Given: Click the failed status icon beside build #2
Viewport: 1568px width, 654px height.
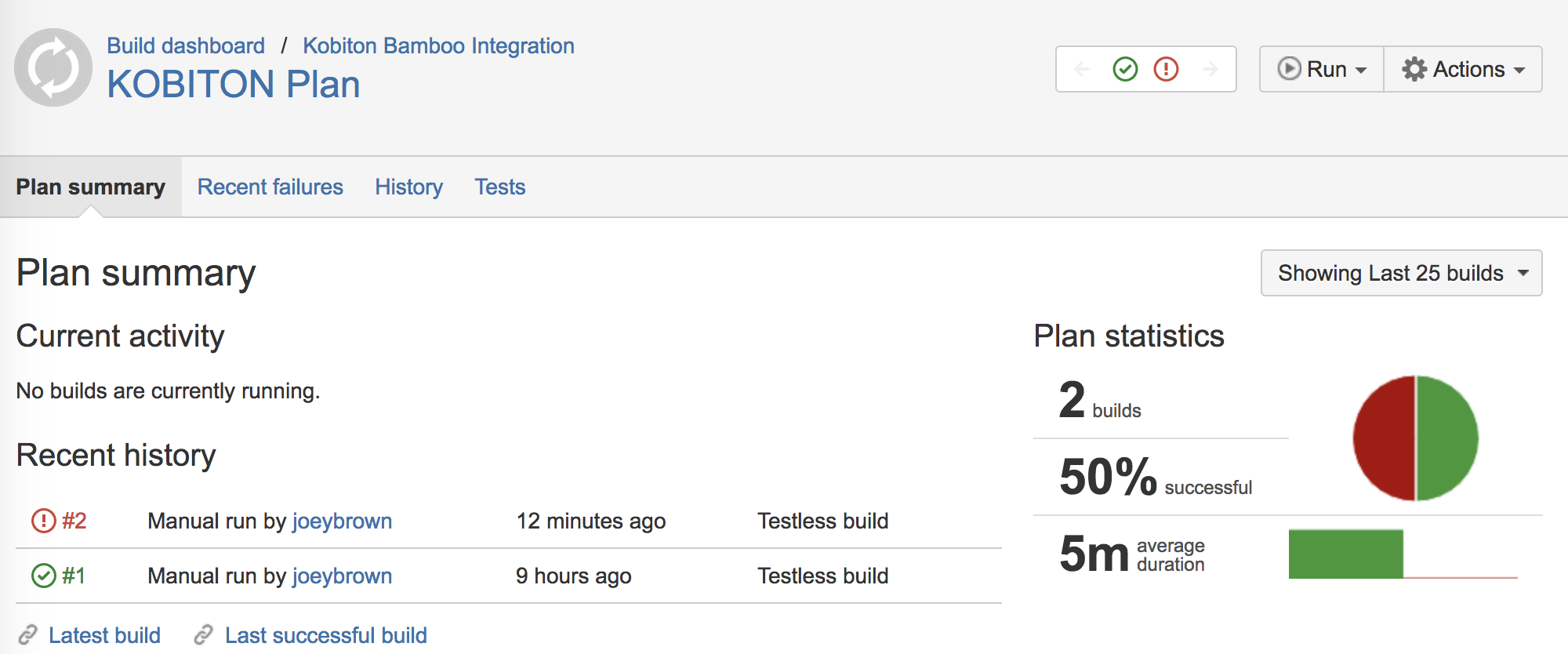Looking at the screenshot, I should pyautogui.click(x=43, y=521).
